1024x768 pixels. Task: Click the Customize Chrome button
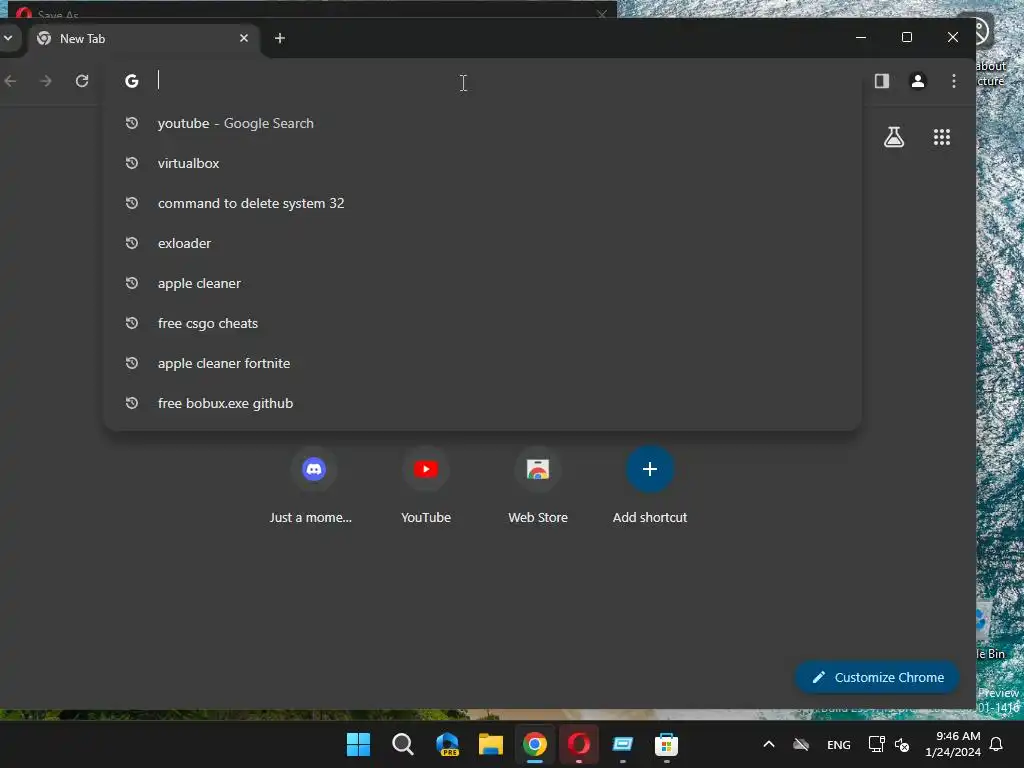coord(877,677)
